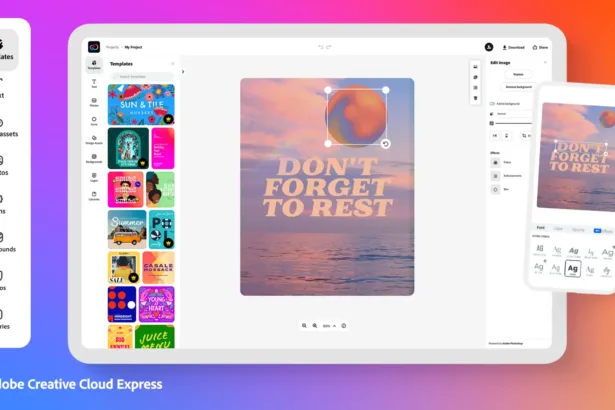Select the Casale Mossack template
The image size is (615, 410).
pos(158,268)
